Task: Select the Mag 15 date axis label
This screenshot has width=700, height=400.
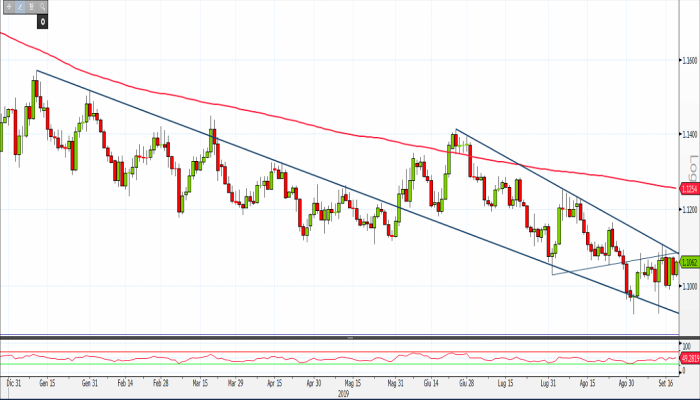Action: tap(353, 383)
